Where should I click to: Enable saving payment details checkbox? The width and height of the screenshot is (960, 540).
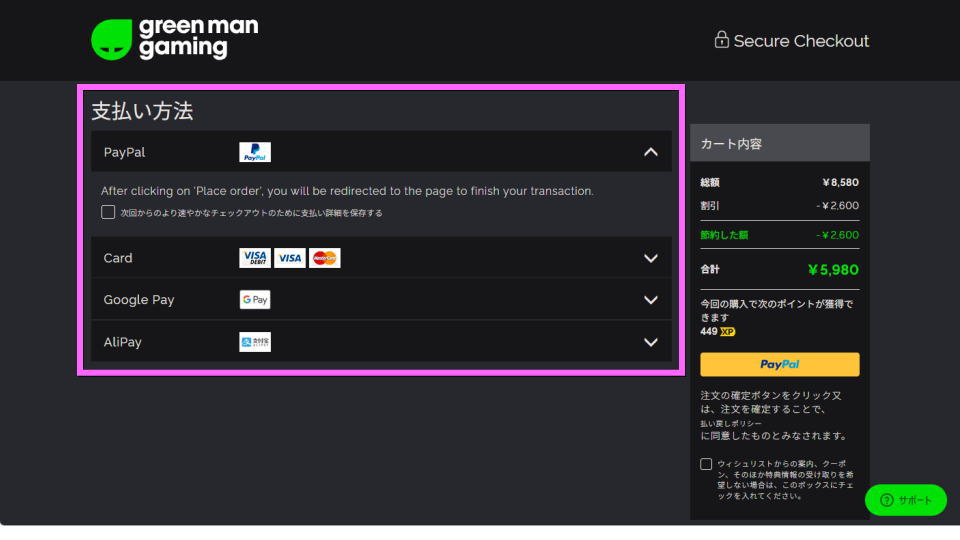[108, 212]
